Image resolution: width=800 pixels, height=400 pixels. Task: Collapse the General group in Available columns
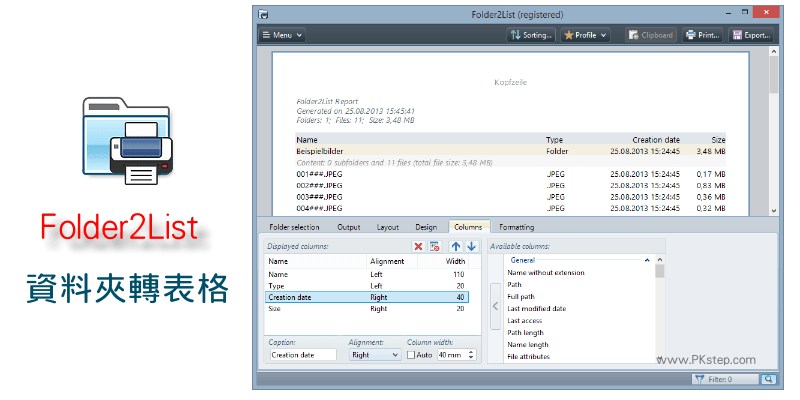[647, 260]
